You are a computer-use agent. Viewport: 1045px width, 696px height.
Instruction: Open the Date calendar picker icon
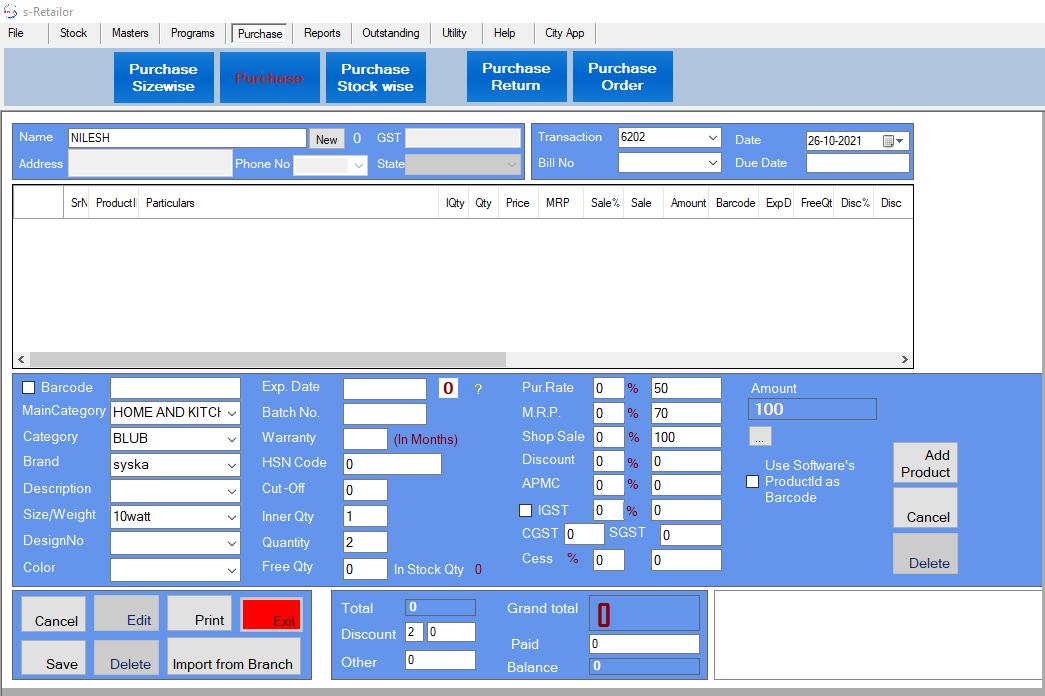coord(888,141)
